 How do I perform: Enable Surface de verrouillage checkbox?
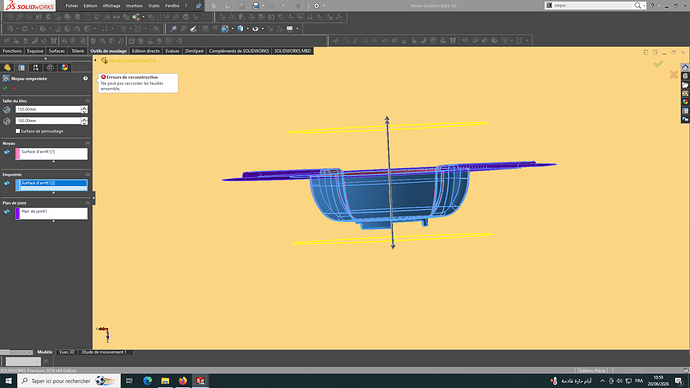[18, 131]
